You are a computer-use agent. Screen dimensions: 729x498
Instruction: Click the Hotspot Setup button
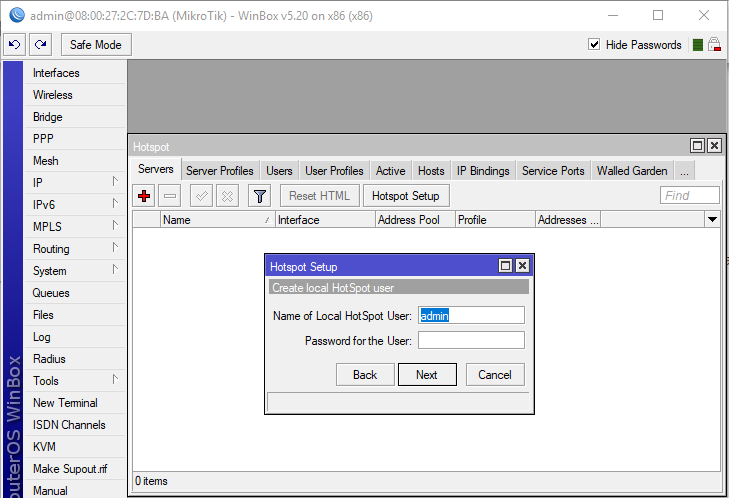point(406,196)
